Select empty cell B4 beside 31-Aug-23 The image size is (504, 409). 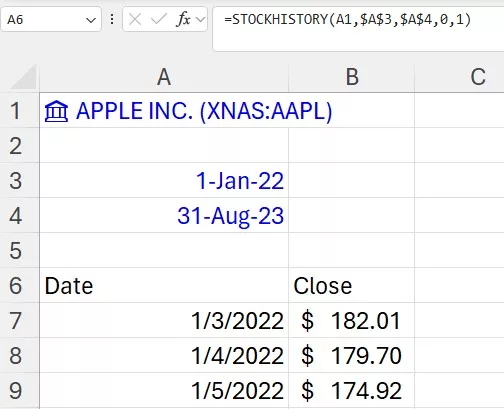tap(352, 215)
